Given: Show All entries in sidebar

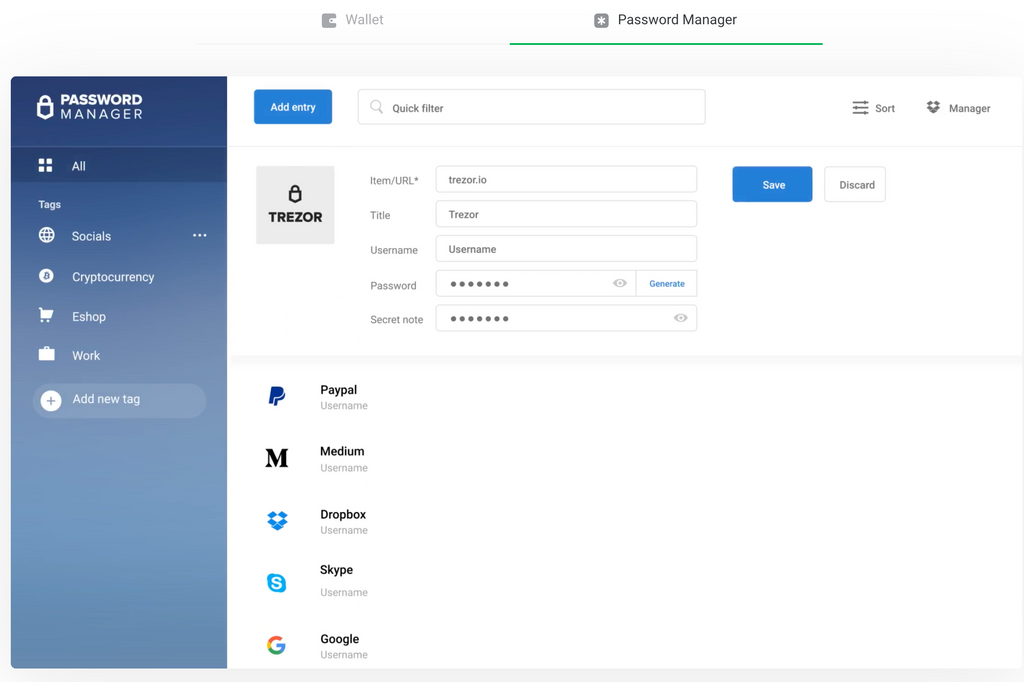Looking at the screenshot, I should (x=119, y=165).
